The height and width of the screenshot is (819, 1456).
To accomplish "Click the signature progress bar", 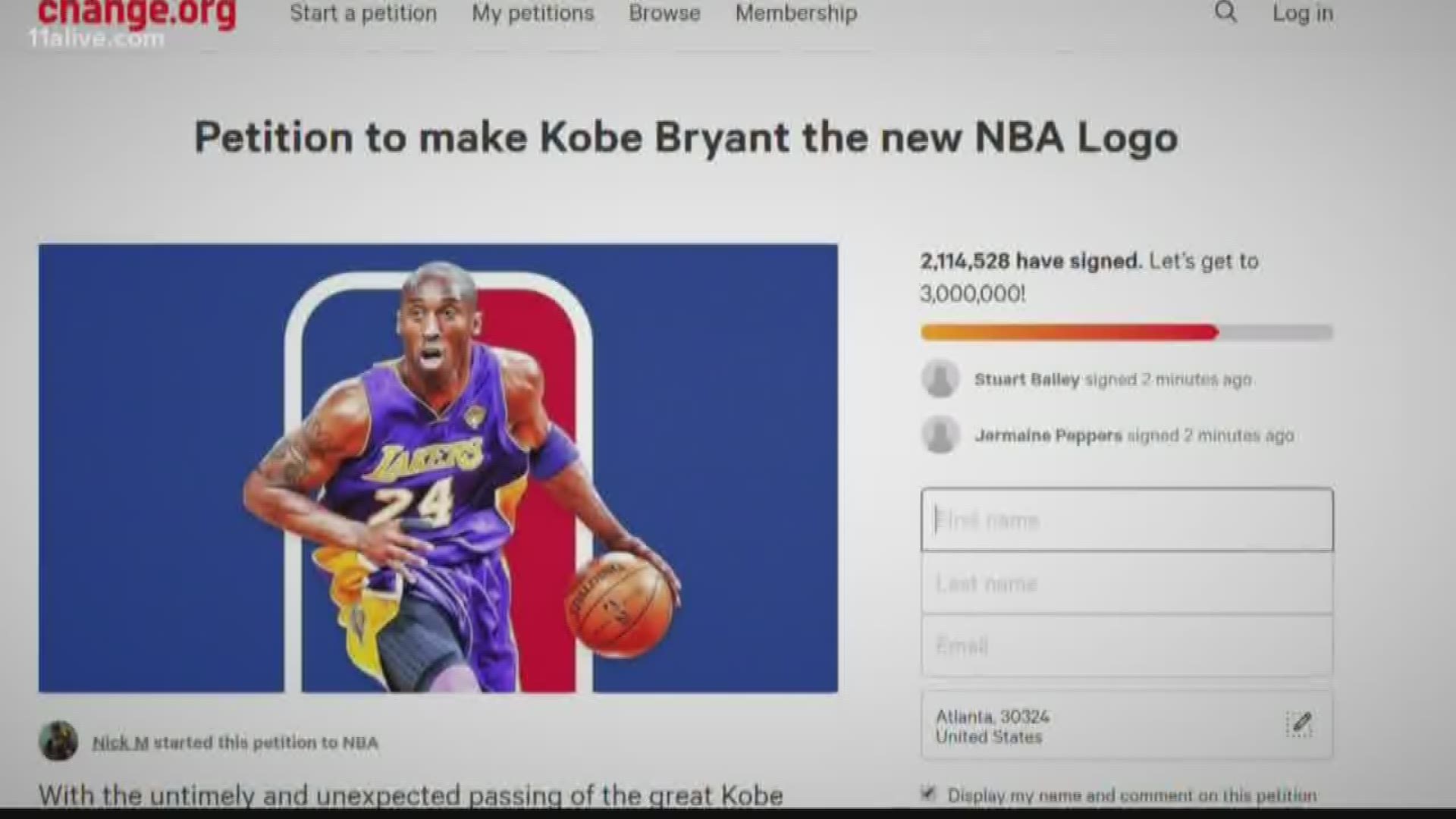I will pyautogui.click(x=1127, y=332).
